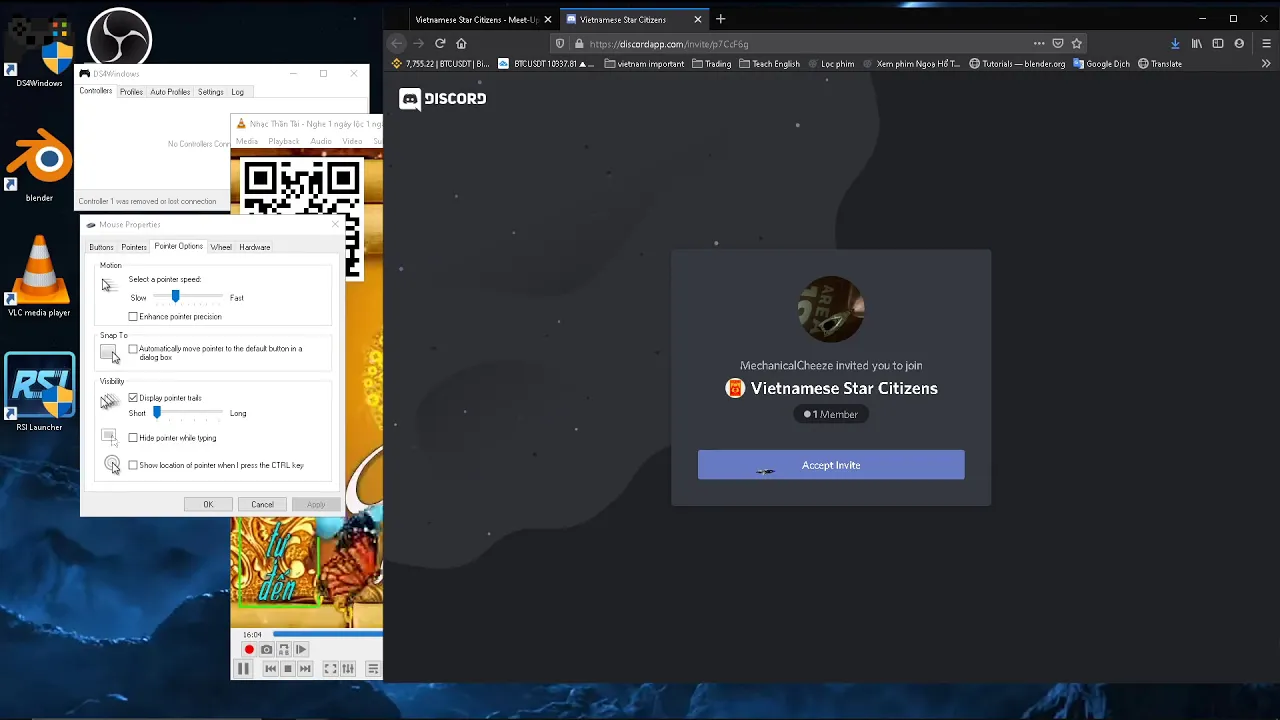
Task: Open Trading bookmarks folder
Action: point(711,64)
